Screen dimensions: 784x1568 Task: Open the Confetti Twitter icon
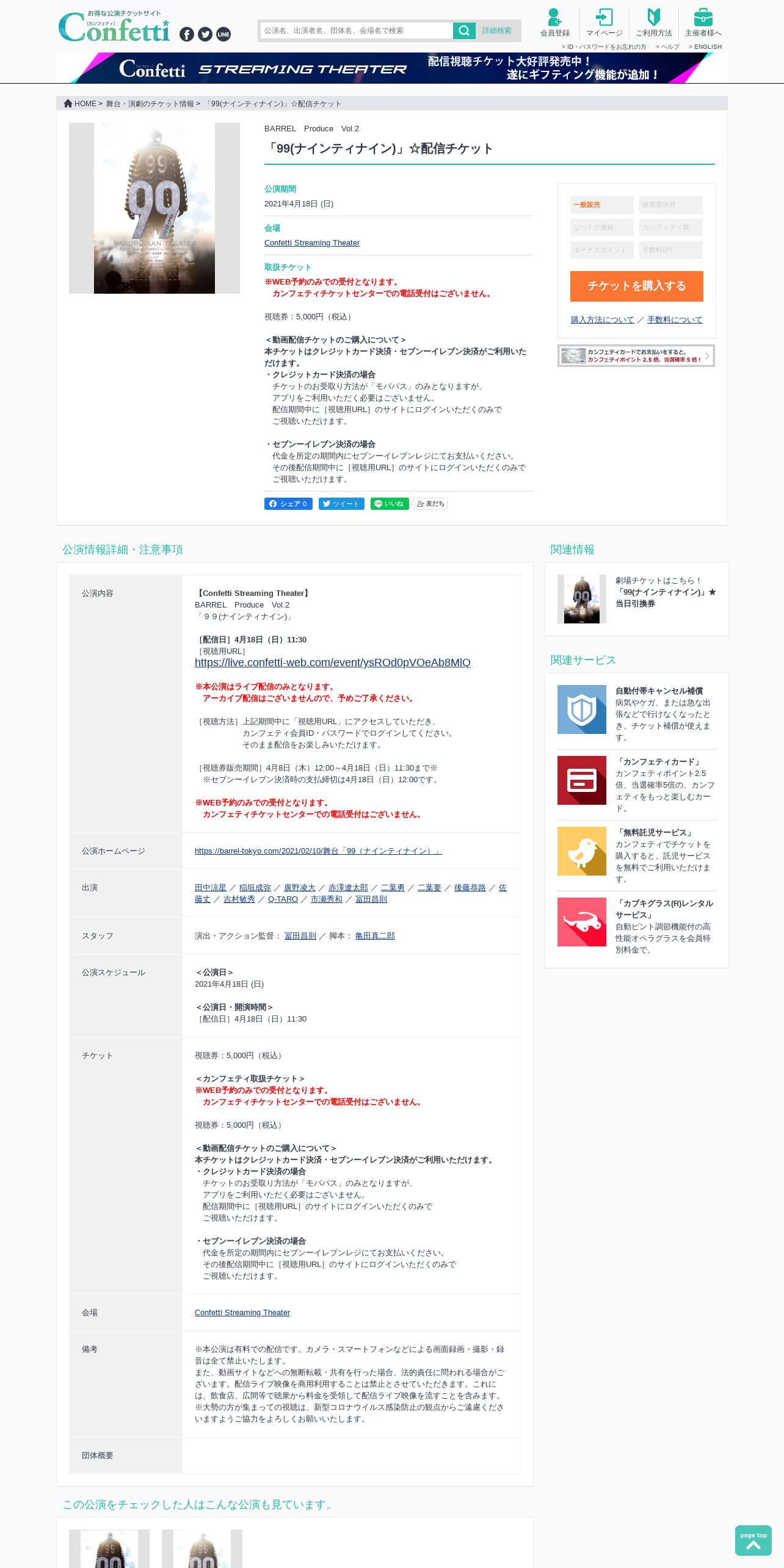coord(205,34)
